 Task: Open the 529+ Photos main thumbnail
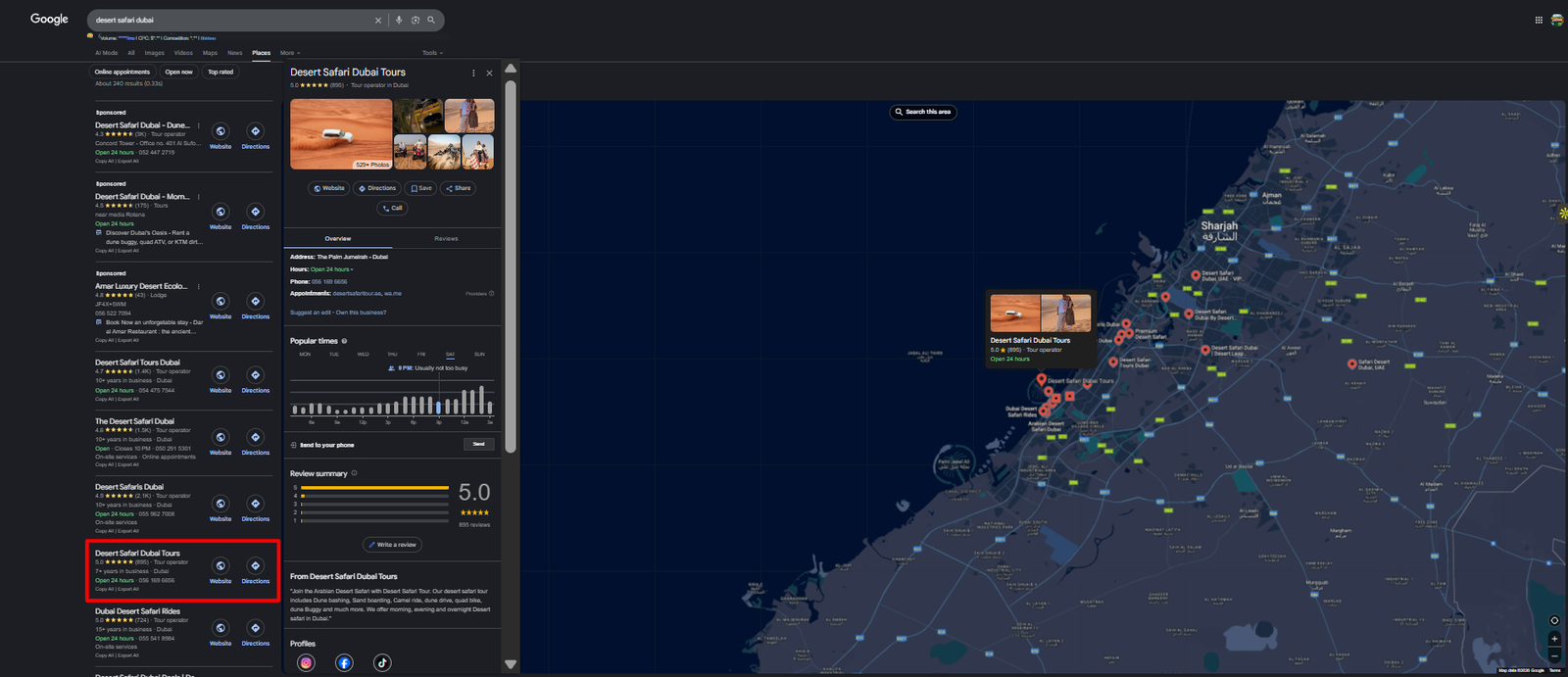[341, 134]
